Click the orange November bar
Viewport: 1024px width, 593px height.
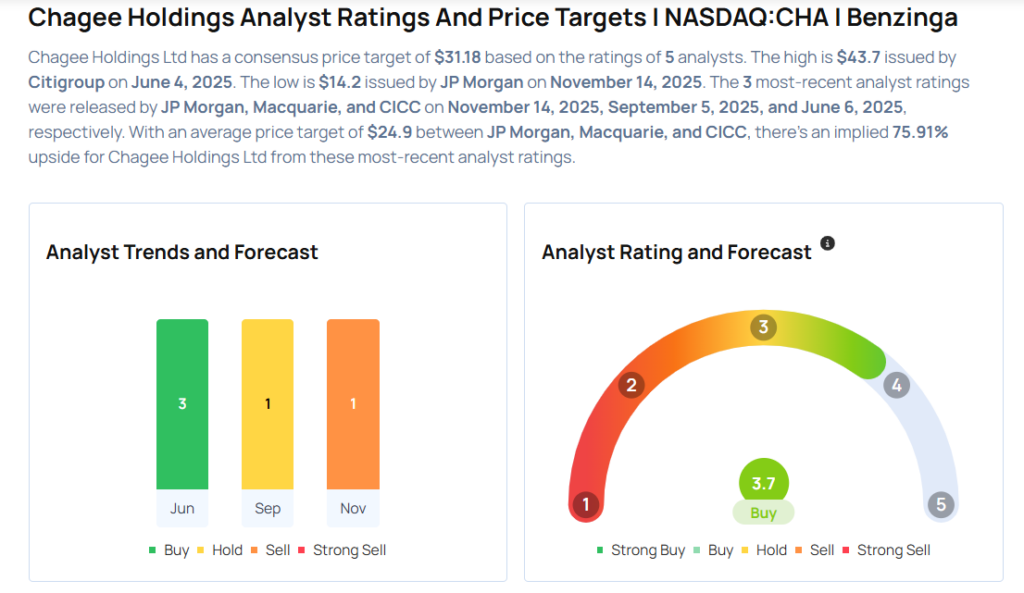click(353, 404)
